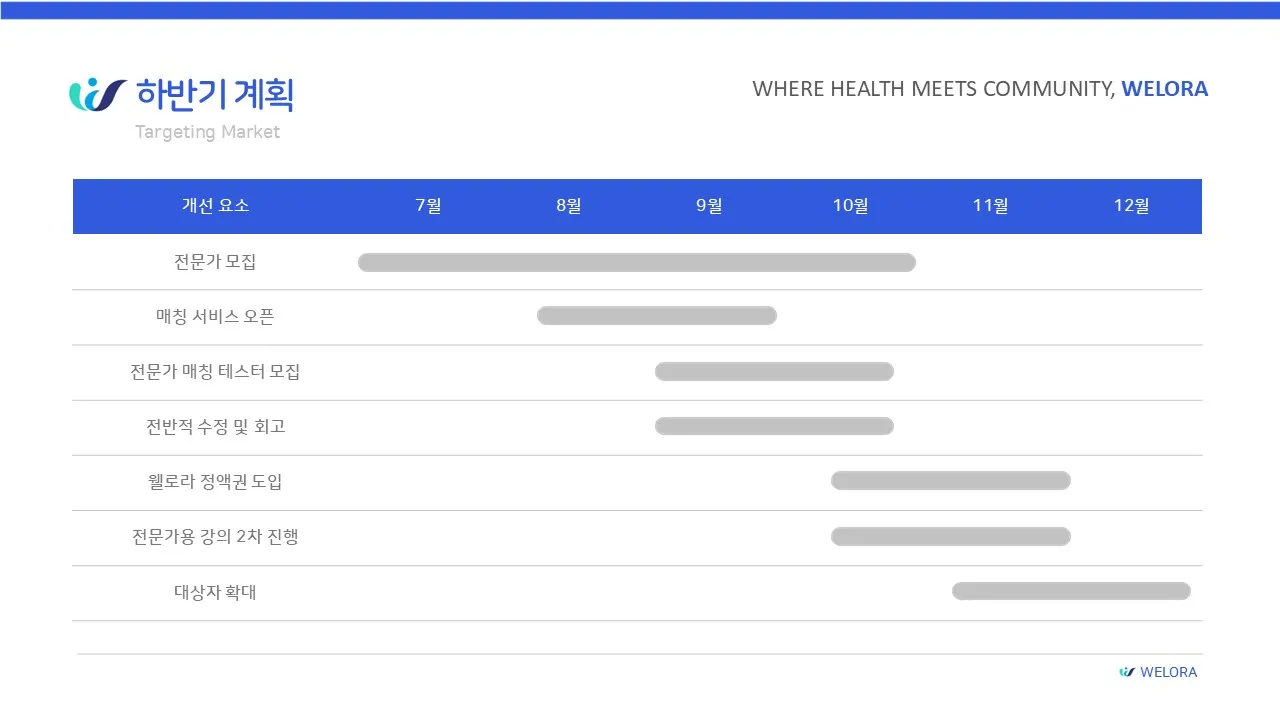Click the small Welora footer logo icon

click(x=1127, y=672)
